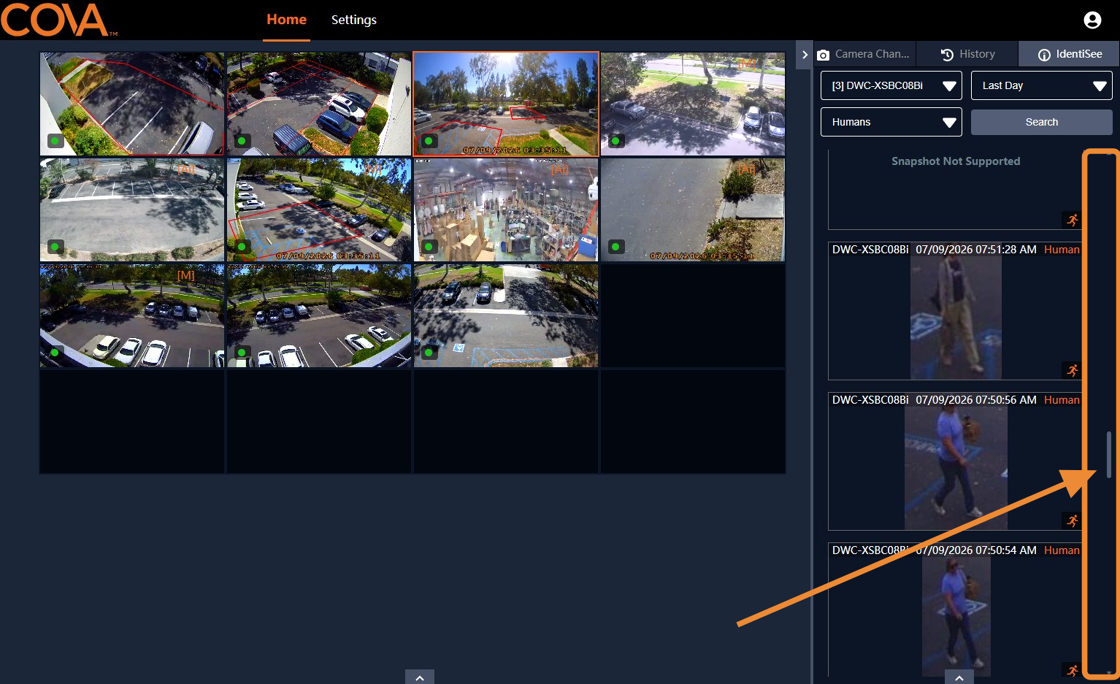Click the results list scrollbar thumb
The image size is (1120, 684).
1109,454
